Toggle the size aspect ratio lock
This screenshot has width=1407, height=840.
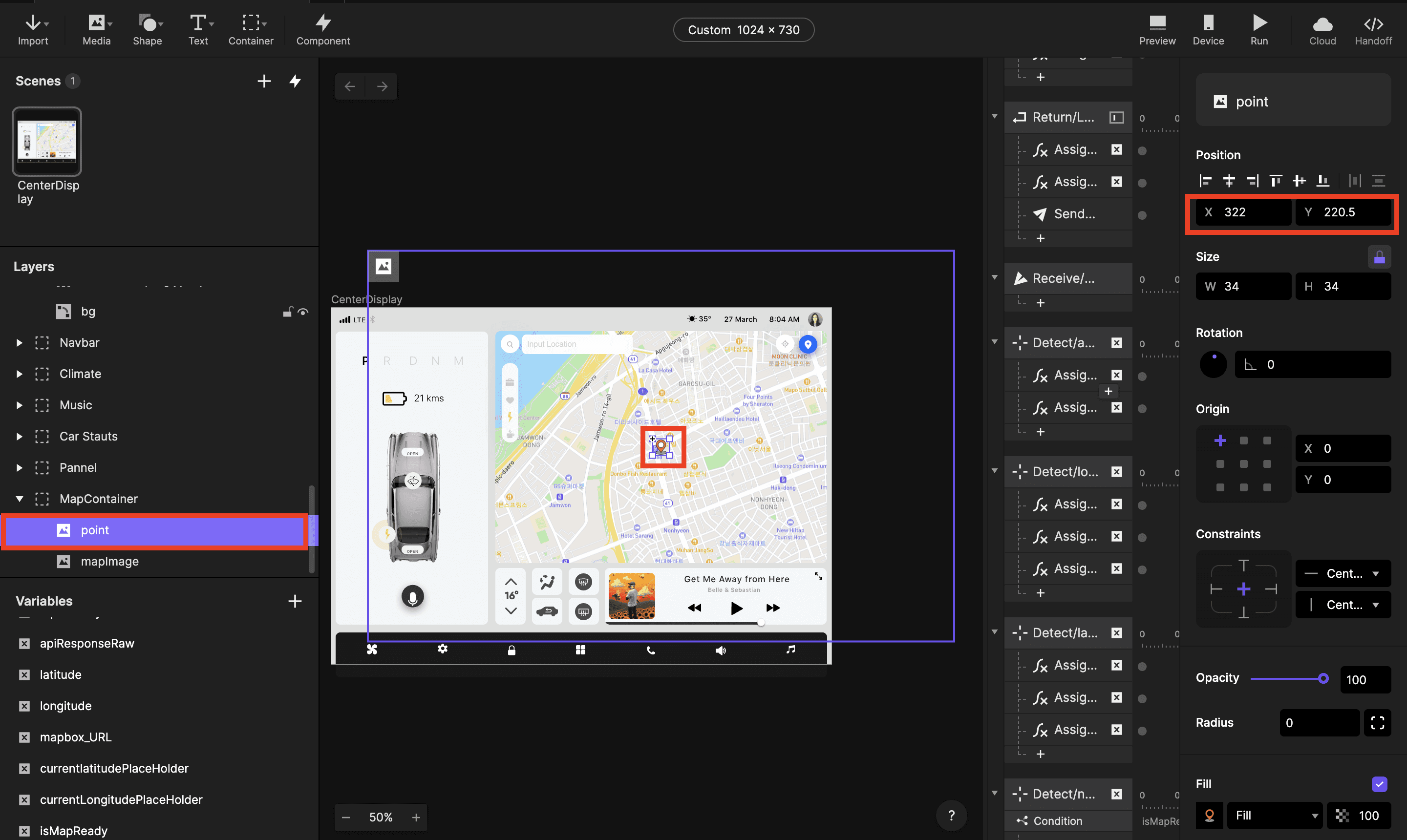click(1379, 257)
